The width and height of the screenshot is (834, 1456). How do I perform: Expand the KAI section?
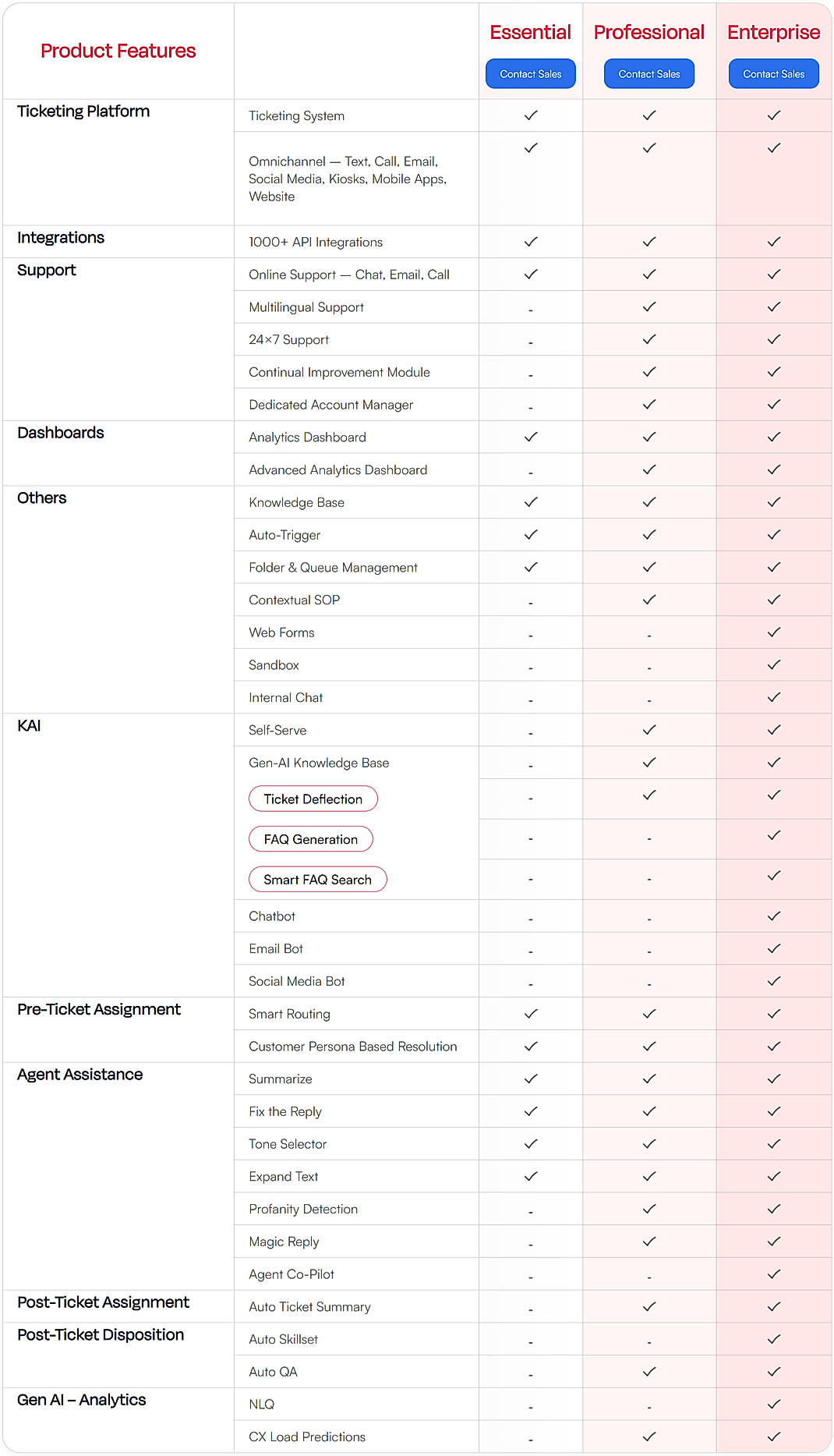[x=28, y=725]
